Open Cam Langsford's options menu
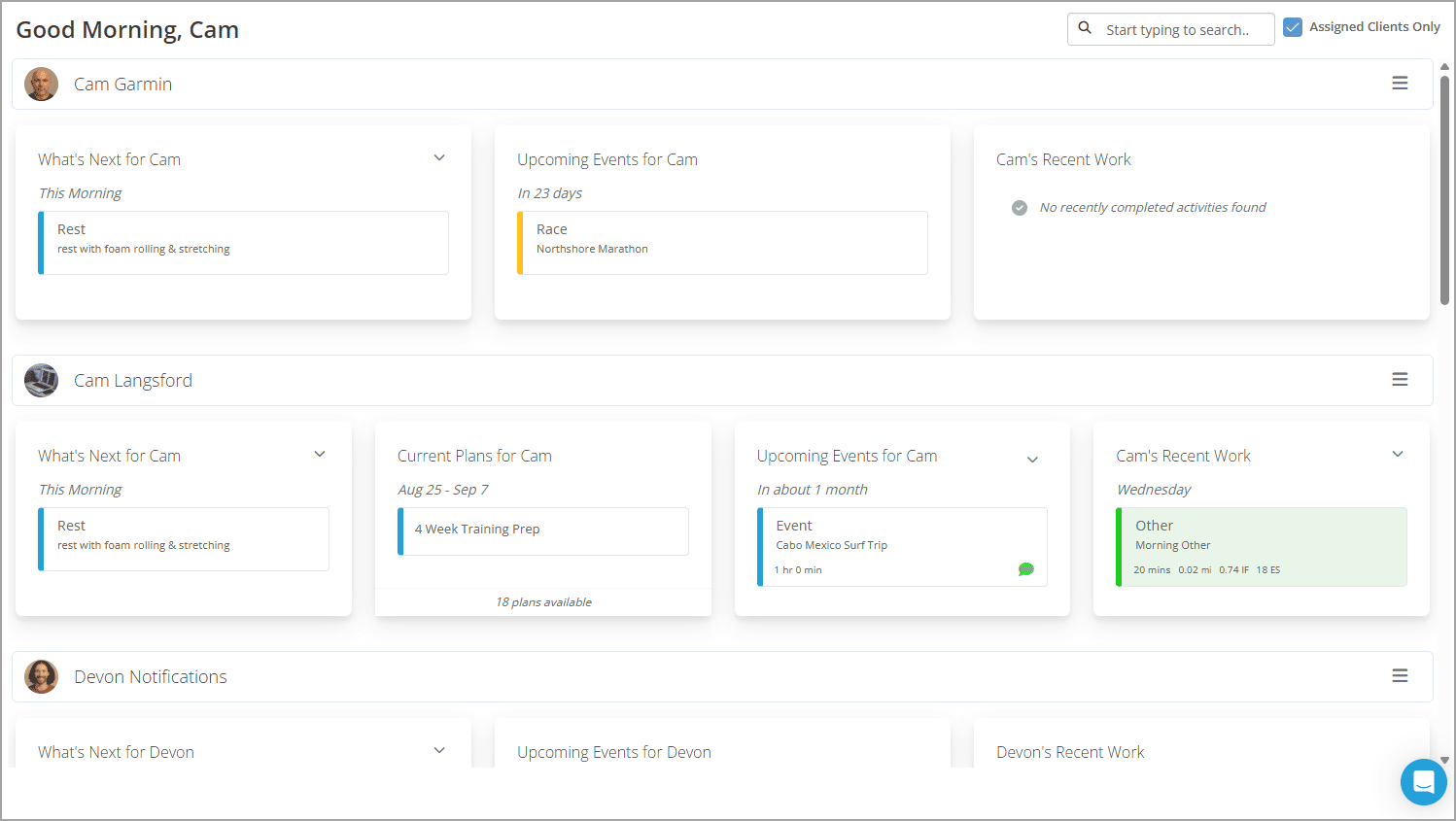This screenshot has height=821, width=1456. [x=1400, y=379]
